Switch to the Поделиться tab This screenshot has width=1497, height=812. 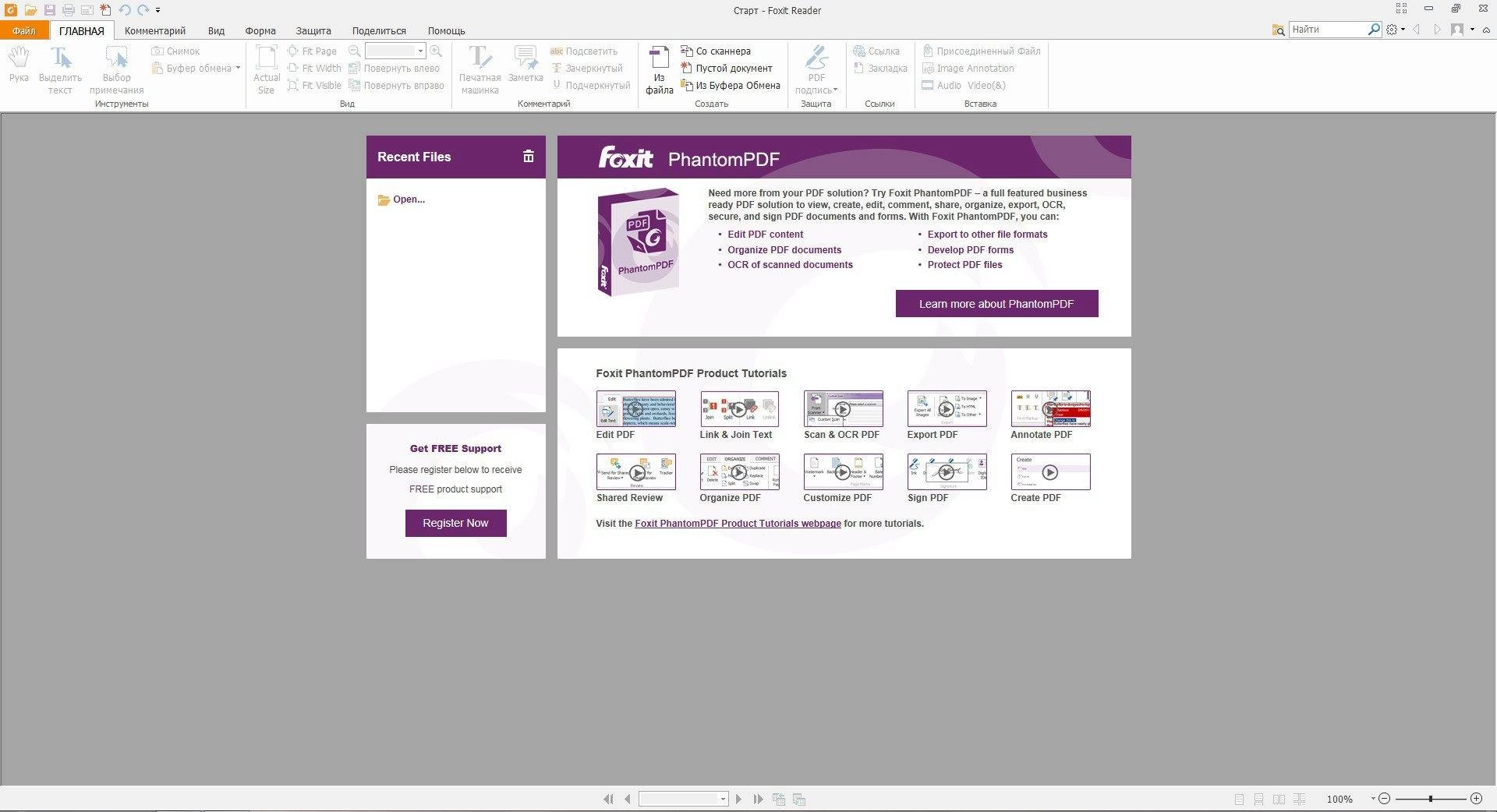point(379,31)
